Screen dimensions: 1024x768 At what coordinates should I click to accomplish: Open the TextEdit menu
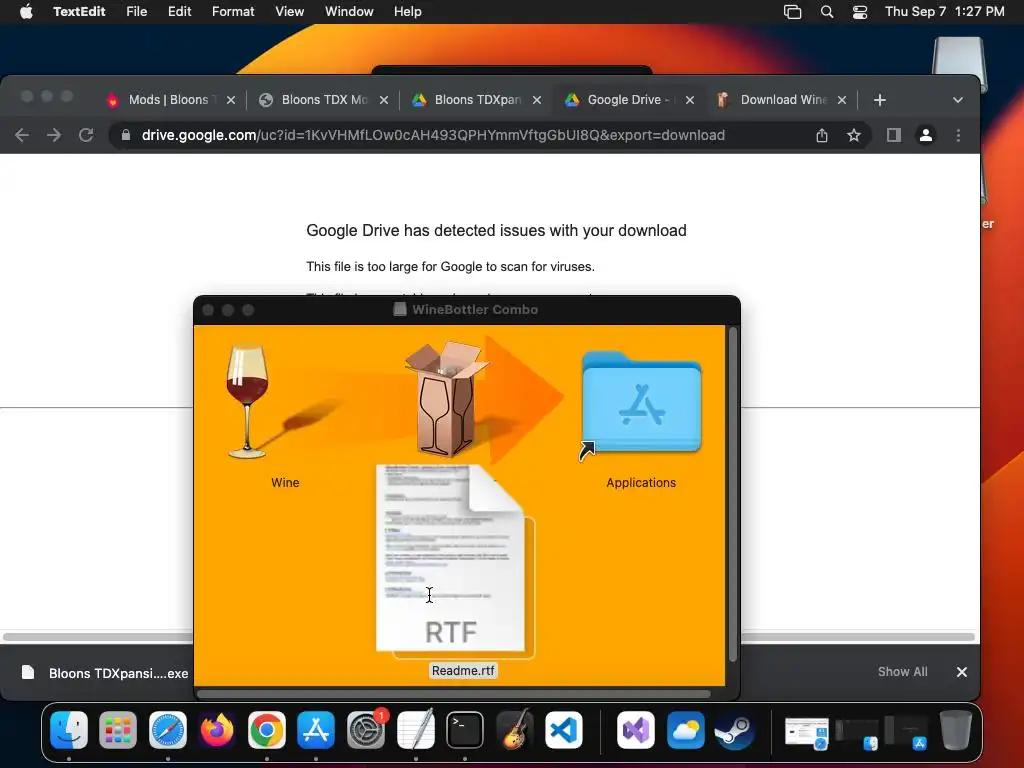point(79,11)
